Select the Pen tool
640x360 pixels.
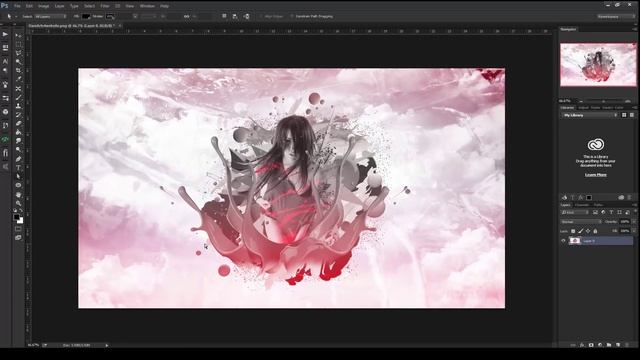18,159
